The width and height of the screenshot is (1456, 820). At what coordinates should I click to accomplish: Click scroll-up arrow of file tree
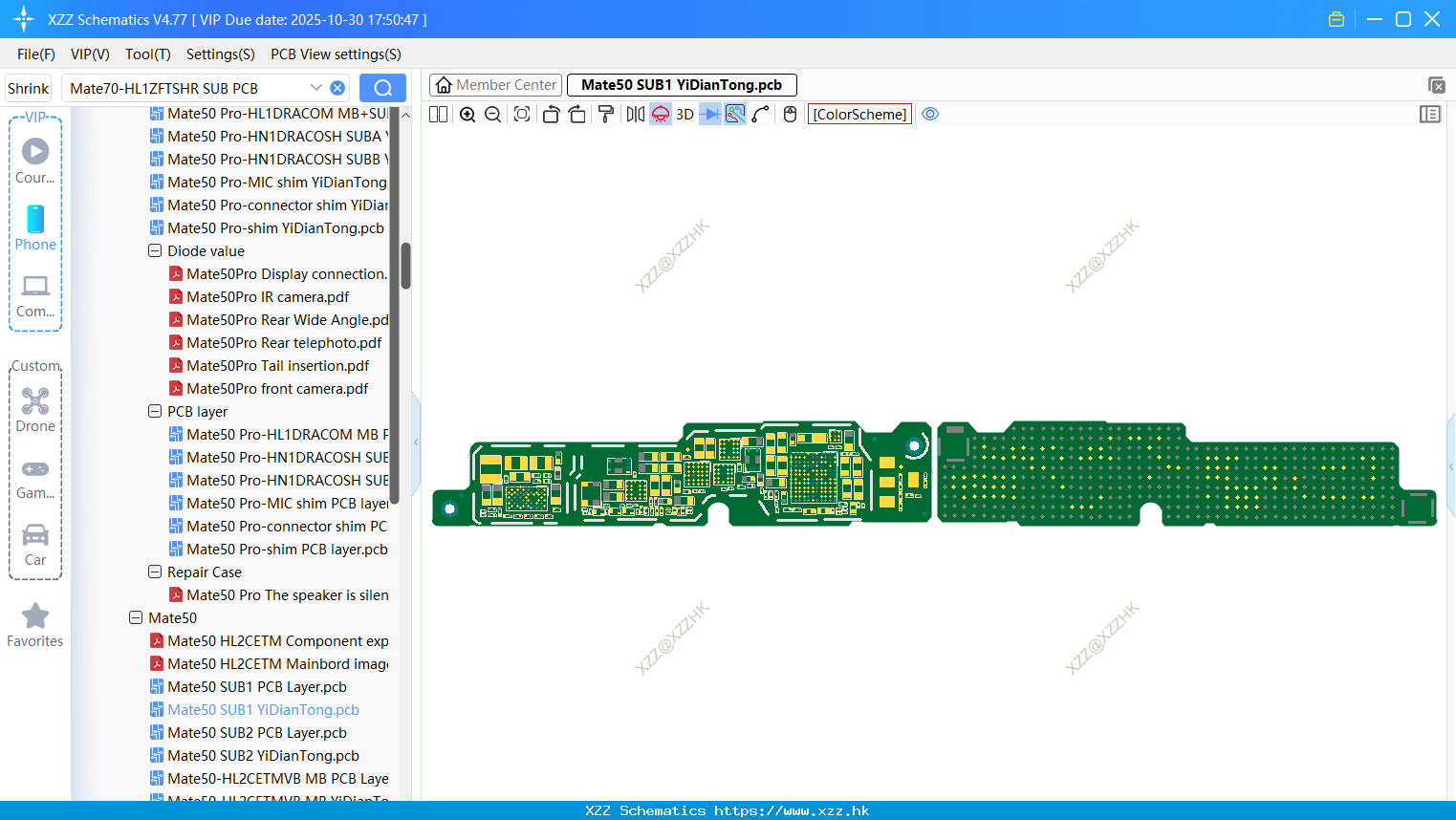pos(405,115)
